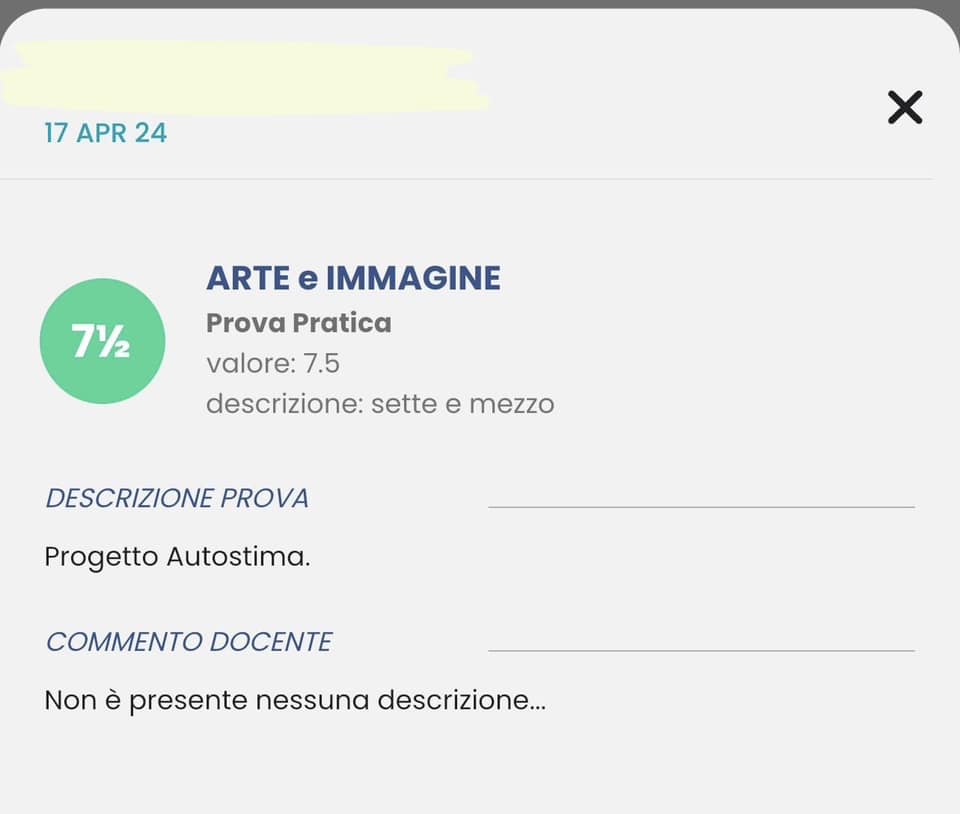Tap the word Autostima in the description
Image resolution: width=960 pixels, height=814 pixels.
(x=239, y=557)
